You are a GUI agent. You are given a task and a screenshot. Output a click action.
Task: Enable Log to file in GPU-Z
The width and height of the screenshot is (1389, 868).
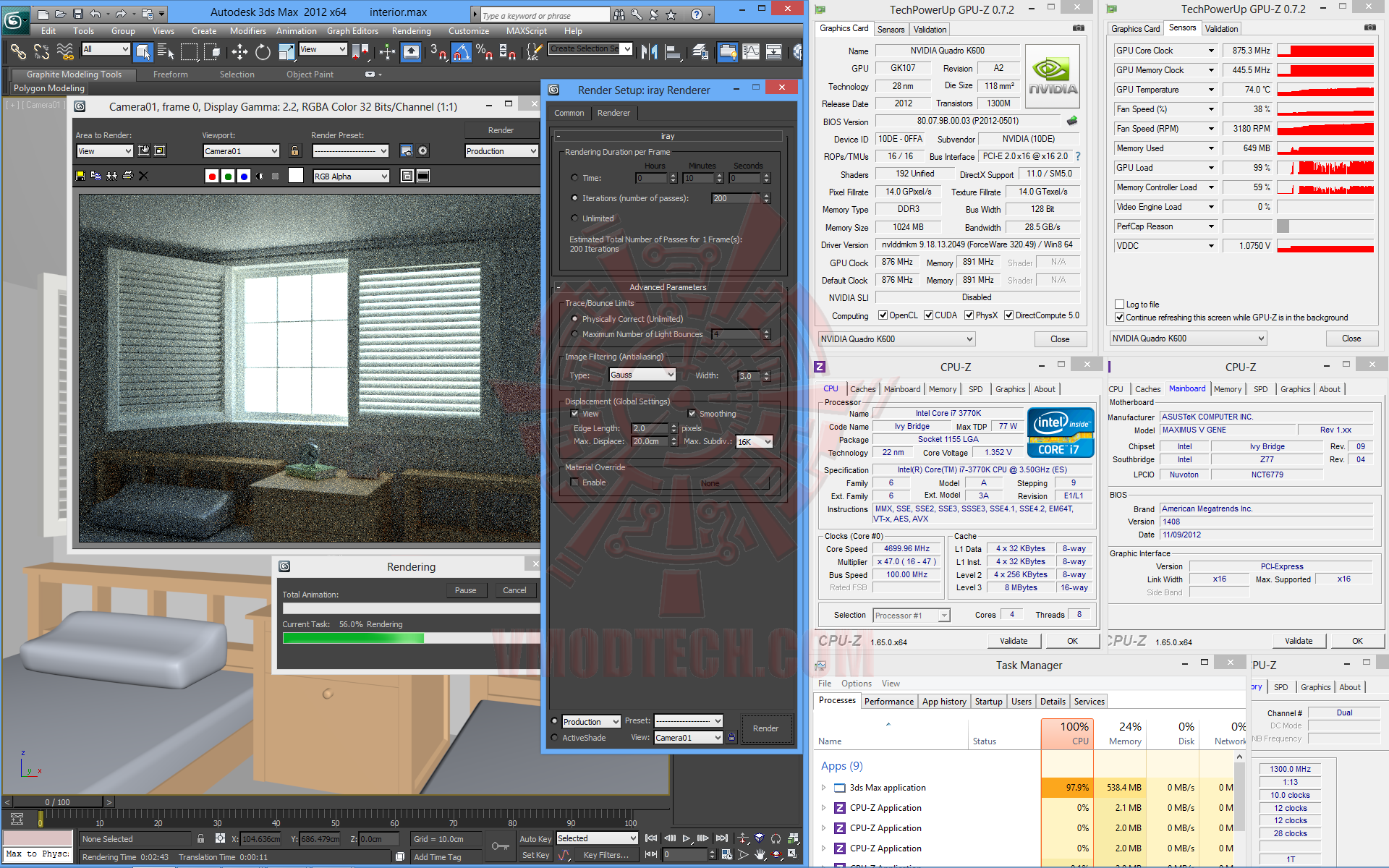(x=1120, y=305)
